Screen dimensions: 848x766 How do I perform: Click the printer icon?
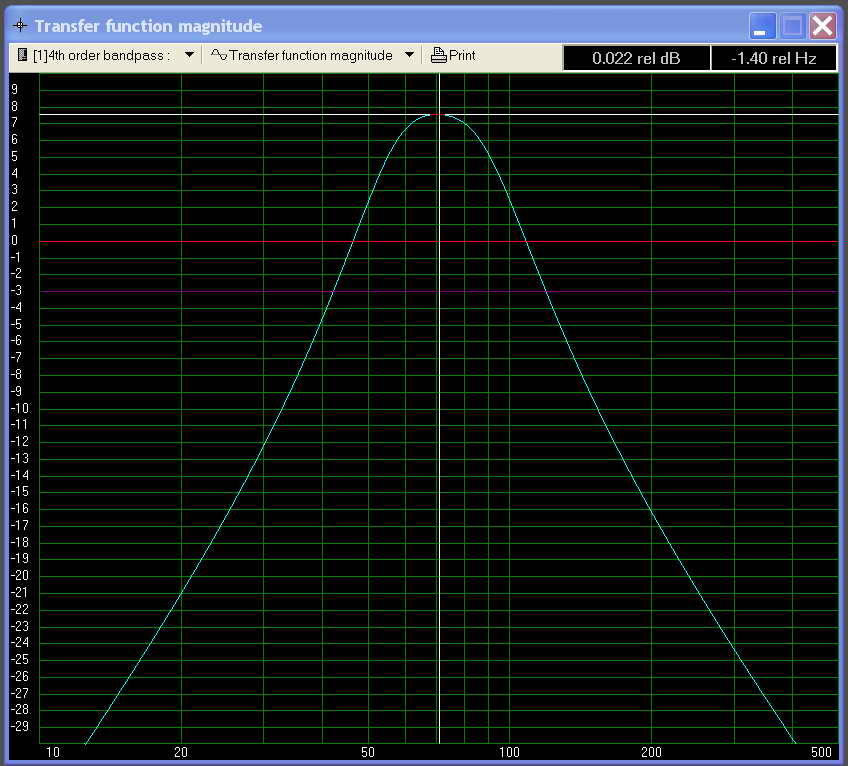pyautogui.click(x=438, y=55)
